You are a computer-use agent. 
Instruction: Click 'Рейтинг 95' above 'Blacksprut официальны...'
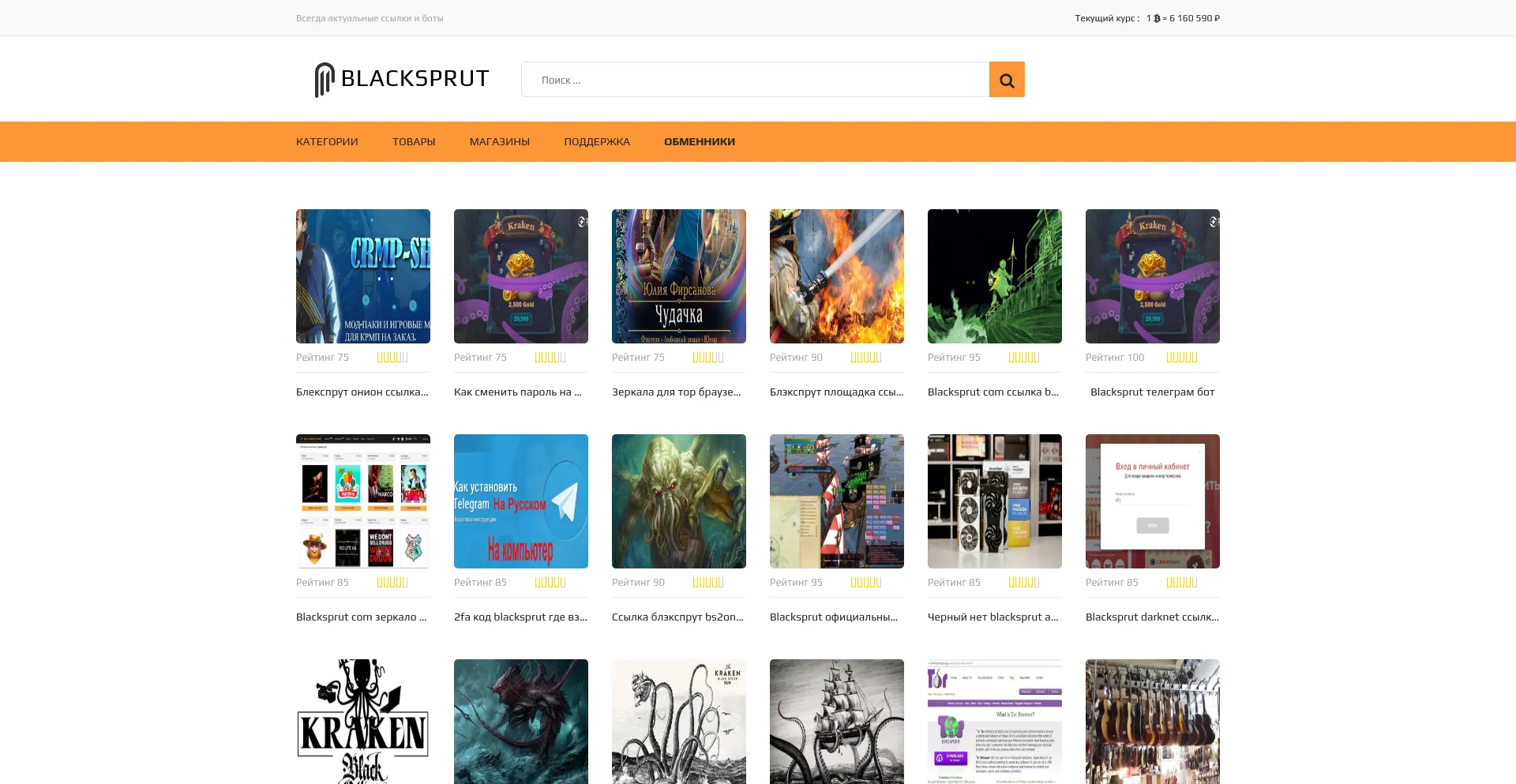tap(796, 583)
